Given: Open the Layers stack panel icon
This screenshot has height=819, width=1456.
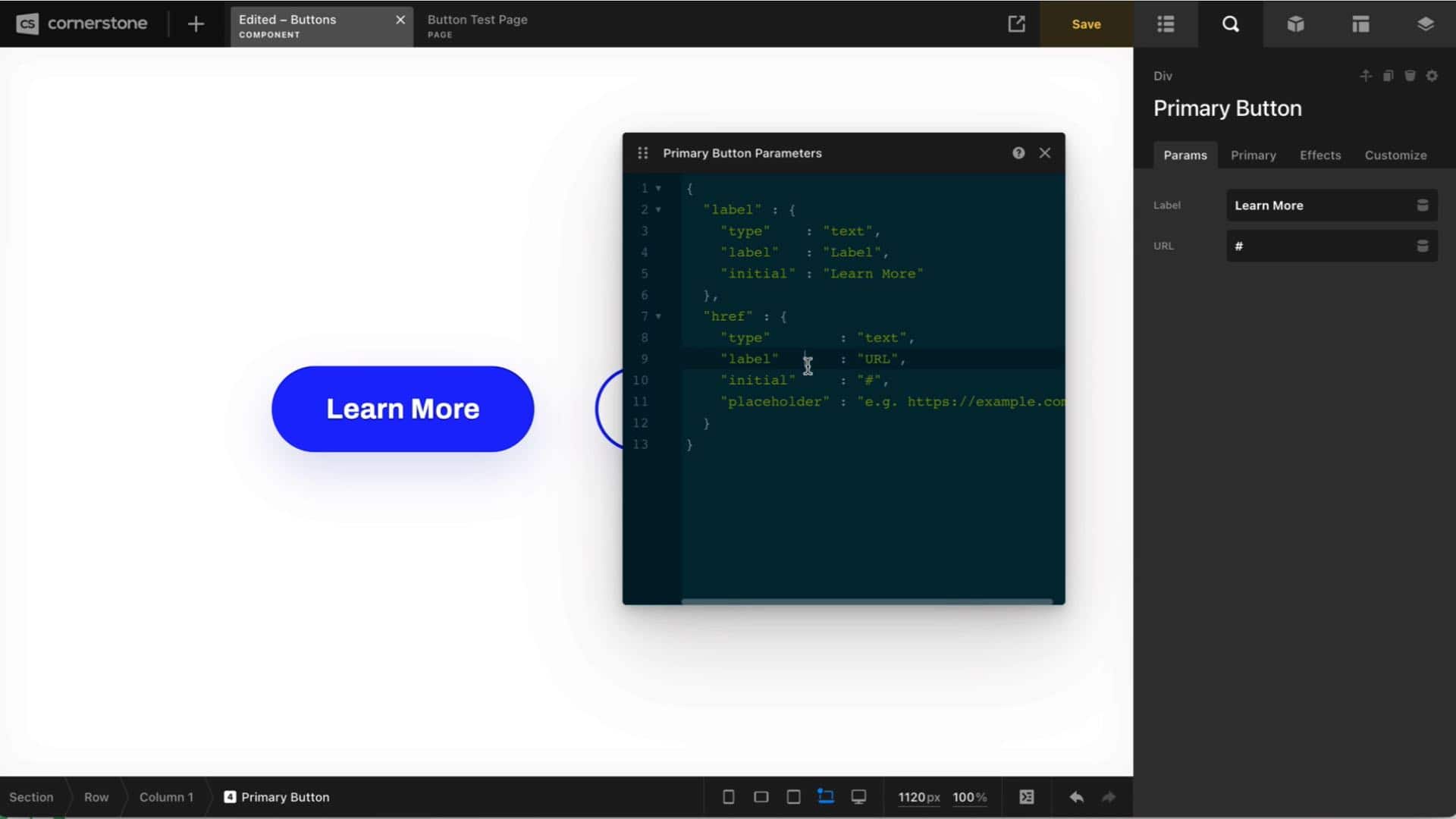Looking at the screenshot, I should click(1425, 24).
